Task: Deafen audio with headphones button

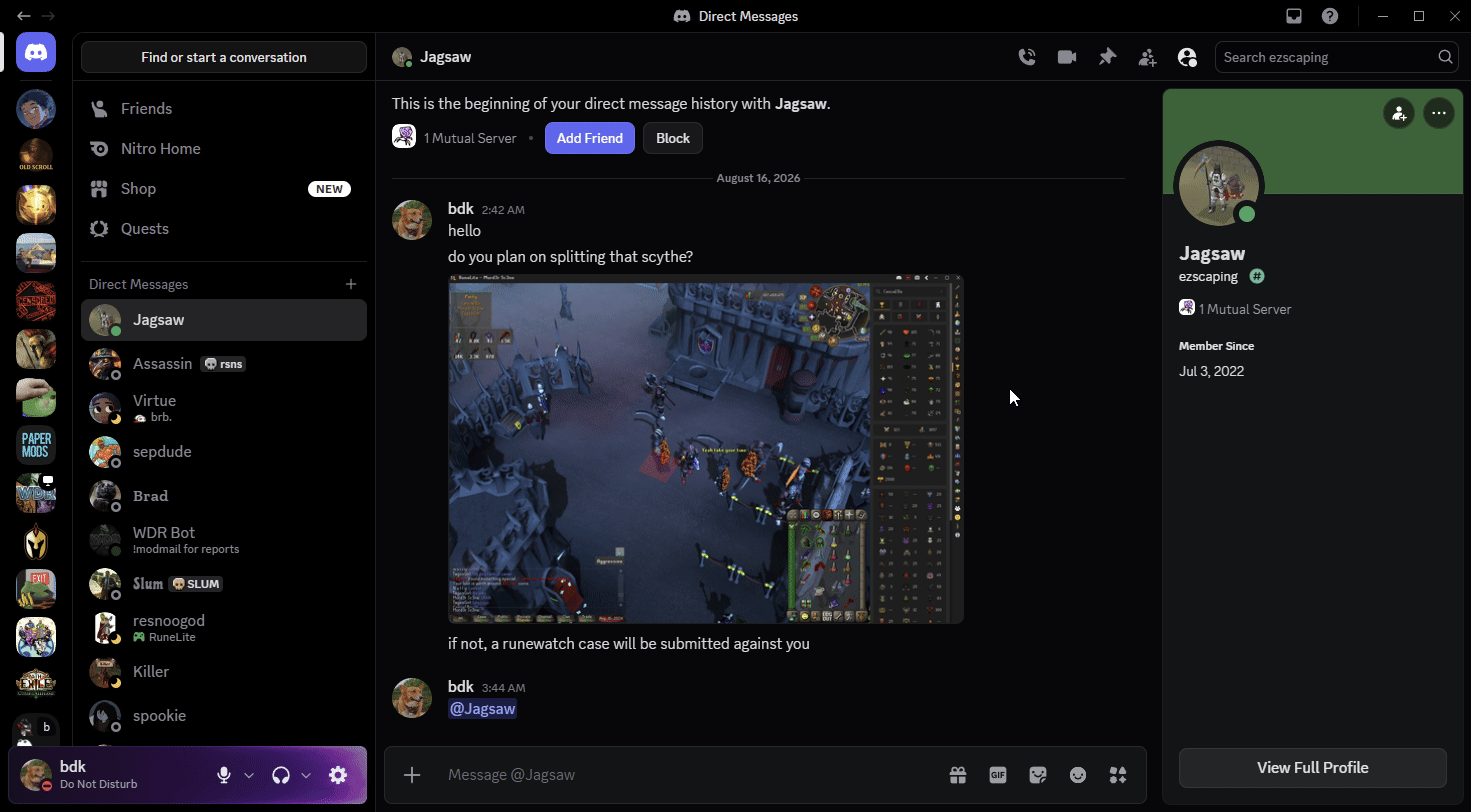Action: [281, 775]
